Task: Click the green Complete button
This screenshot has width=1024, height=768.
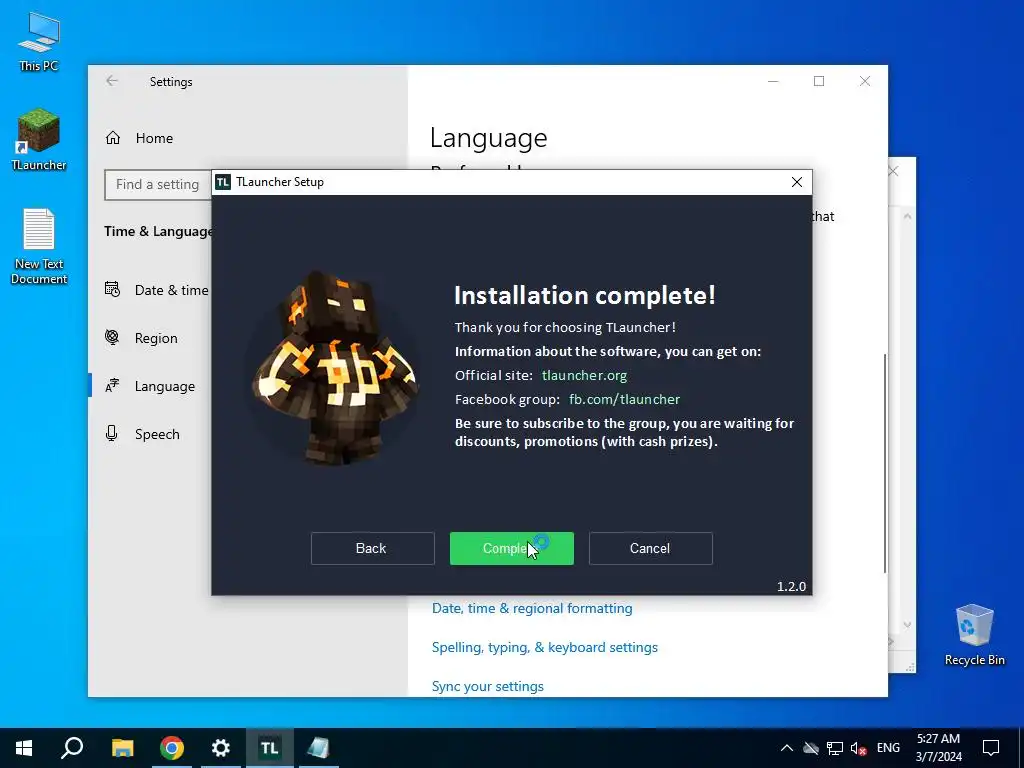Action: 511,548
